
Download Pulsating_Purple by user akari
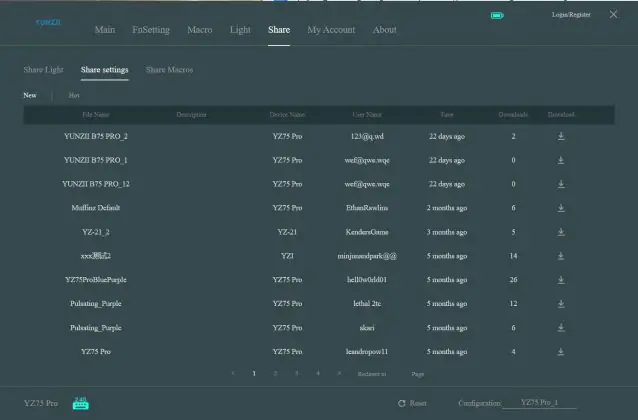[x=561, y=327]
